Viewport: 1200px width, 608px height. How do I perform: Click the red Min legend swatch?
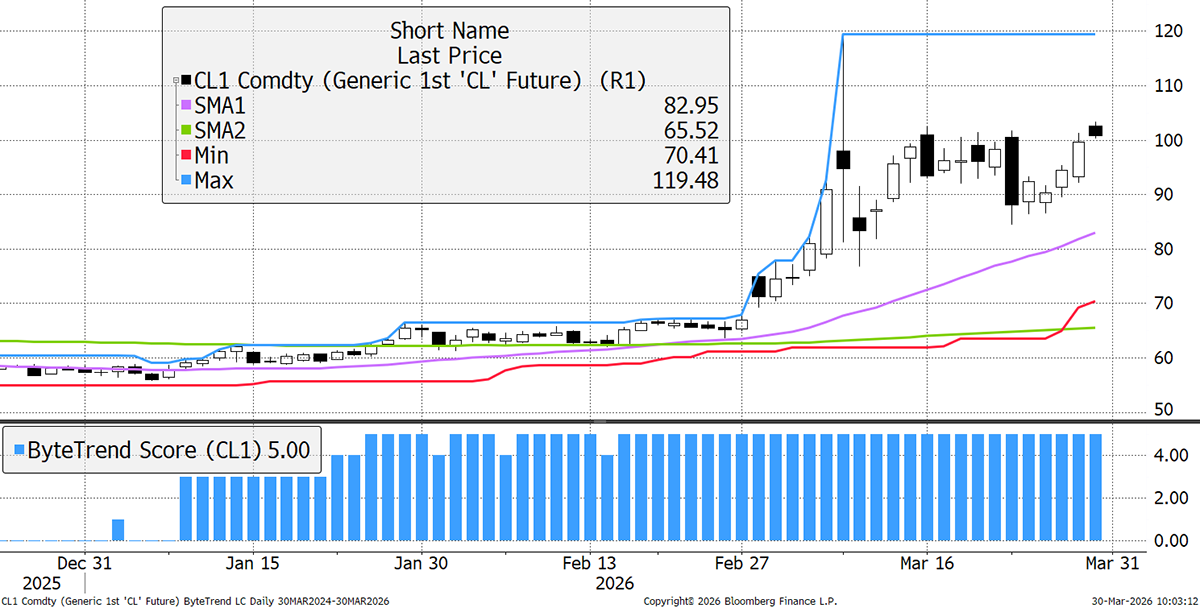click(x=186, y=156)
